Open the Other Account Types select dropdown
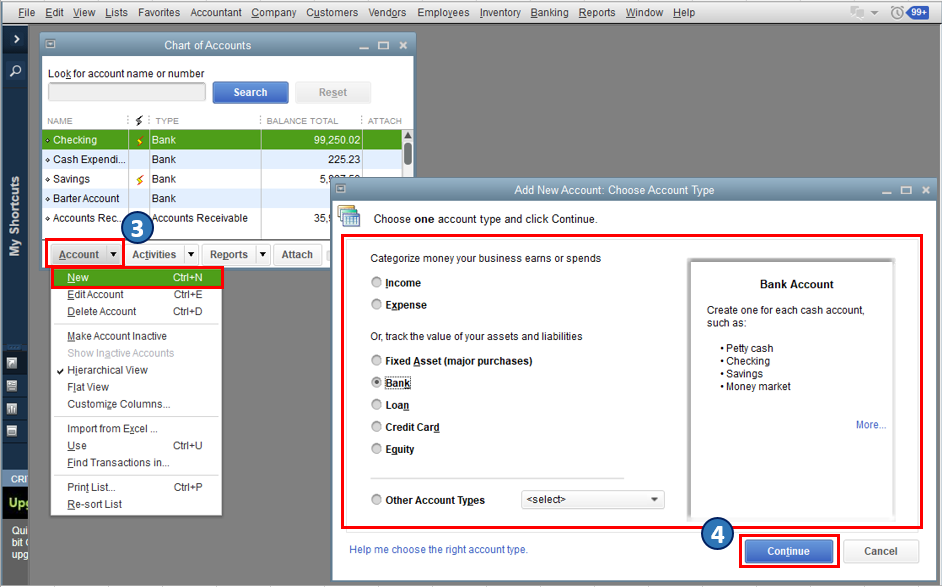Screen dimensions: 942x587 point(592,499)
